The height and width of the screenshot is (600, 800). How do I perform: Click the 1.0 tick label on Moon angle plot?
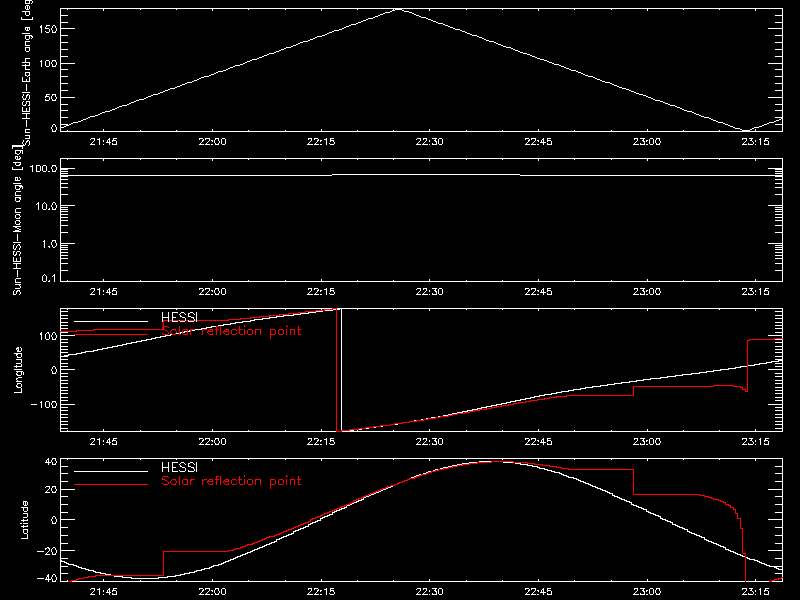click(48, 244)
